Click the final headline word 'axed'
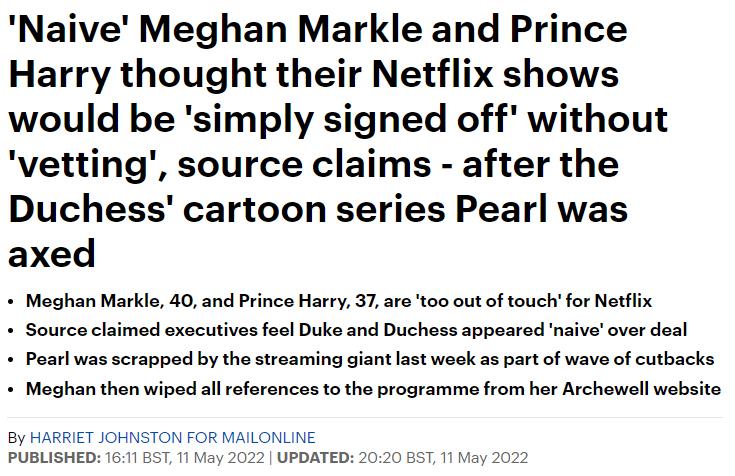The height and width of the screenshot is (476, 735). tap(52, 254)
